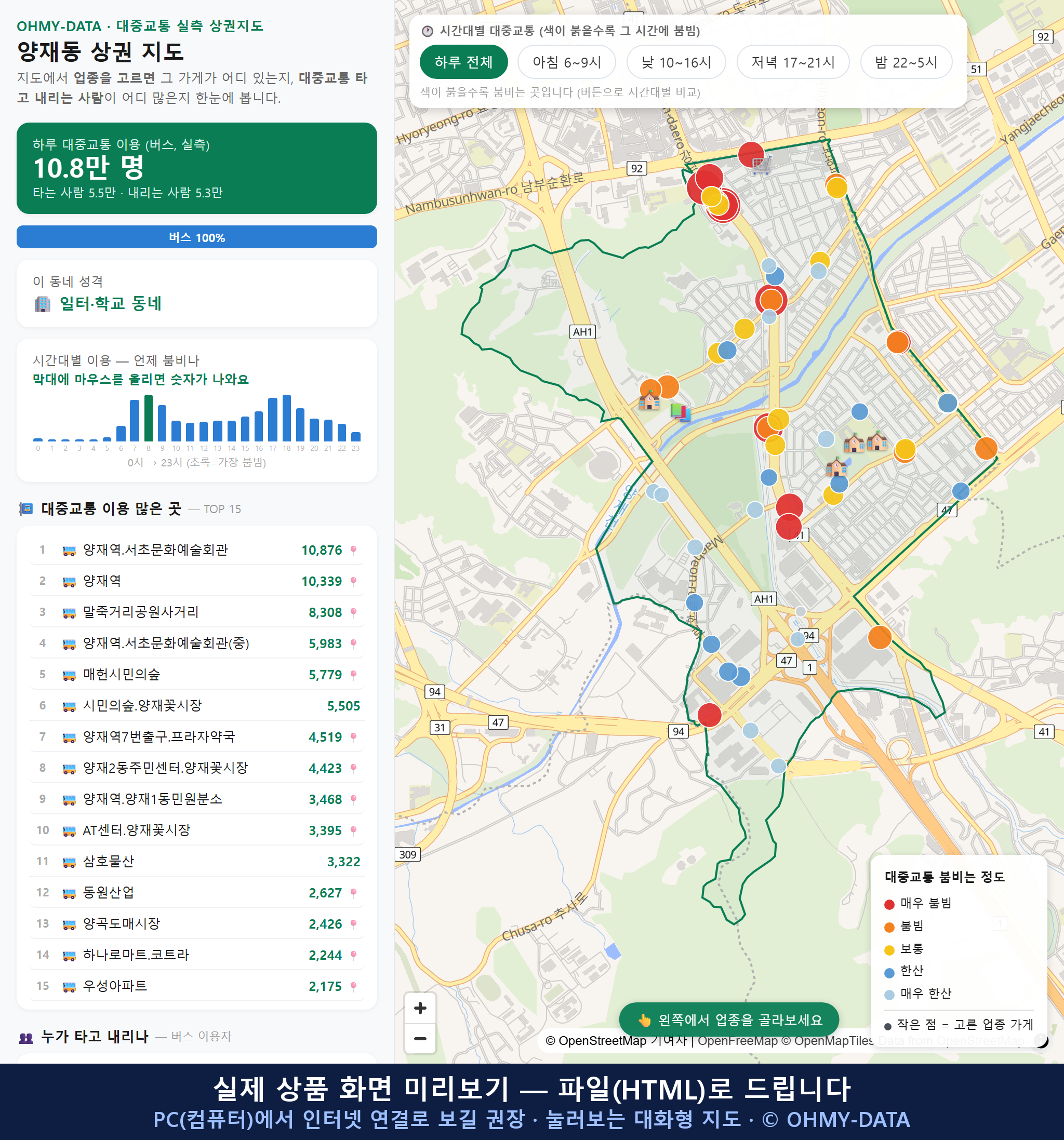Click the red map marker beside the shopping cart
1064x1140 pixels.
click(750, 154)
